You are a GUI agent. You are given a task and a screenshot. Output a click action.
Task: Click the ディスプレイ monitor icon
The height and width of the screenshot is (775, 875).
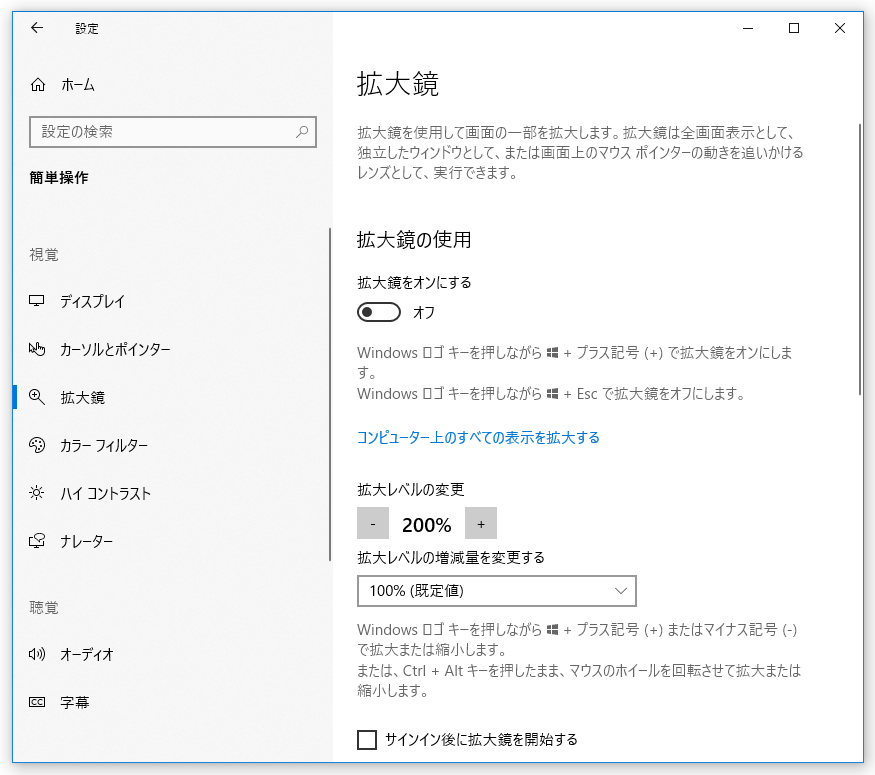[37, 301]
